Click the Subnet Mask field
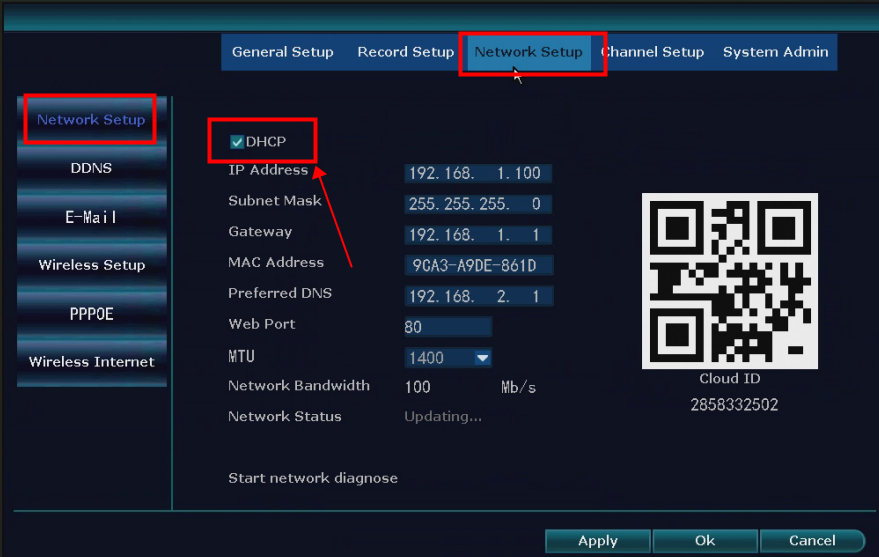The height and width of the screenshot is (557, 879). click(478, 204)
